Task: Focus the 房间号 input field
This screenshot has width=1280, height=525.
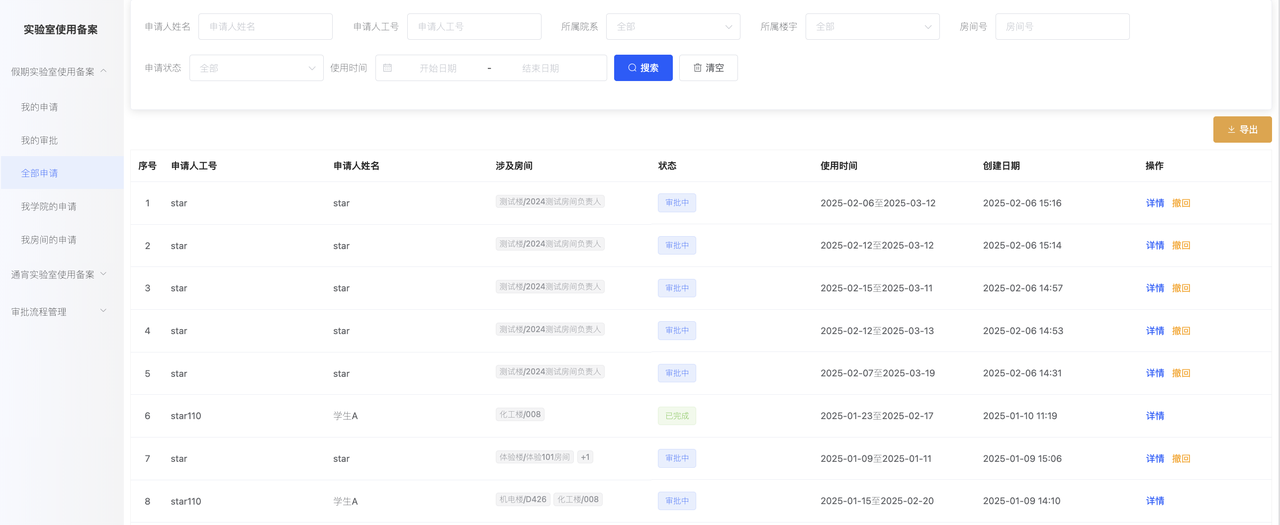Action: [1062, 27]
